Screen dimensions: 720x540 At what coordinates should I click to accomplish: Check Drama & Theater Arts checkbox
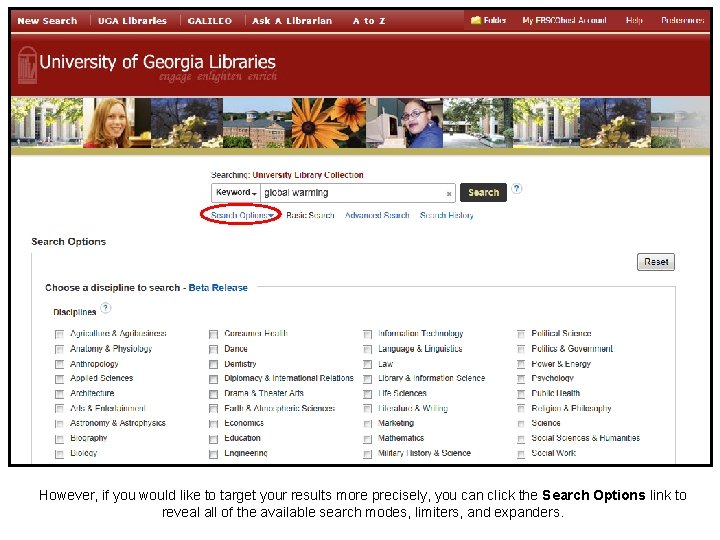pos(213,394)
